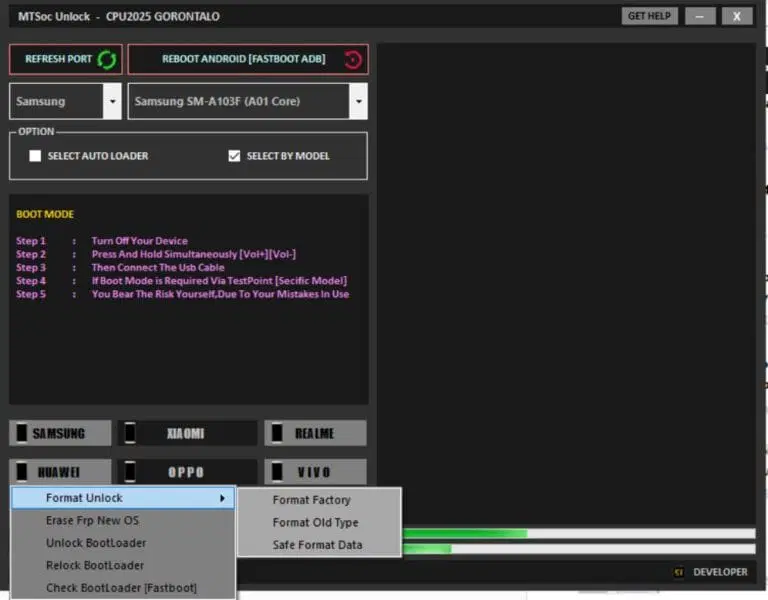Screen dimensions: 768x600
Task: Click the phone icon on SAMSUNG button
Action: point(22,433)
